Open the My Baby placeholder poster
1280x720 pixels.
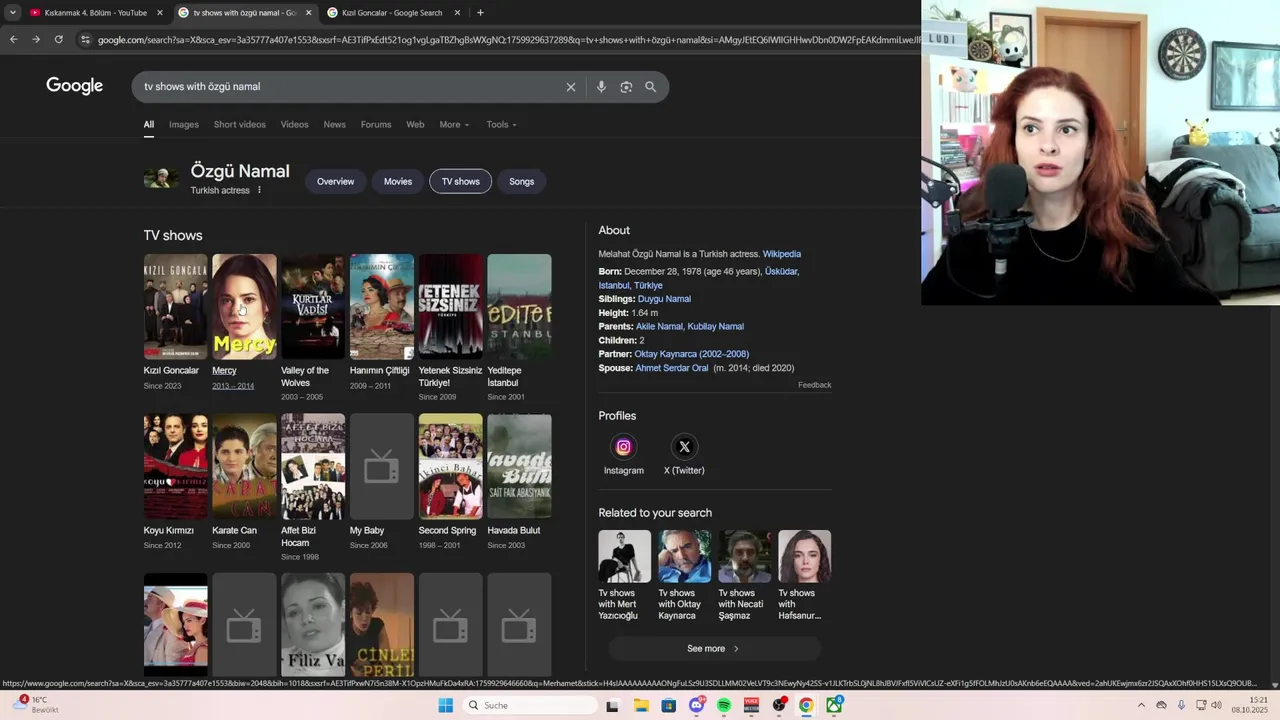coord(381,466)
